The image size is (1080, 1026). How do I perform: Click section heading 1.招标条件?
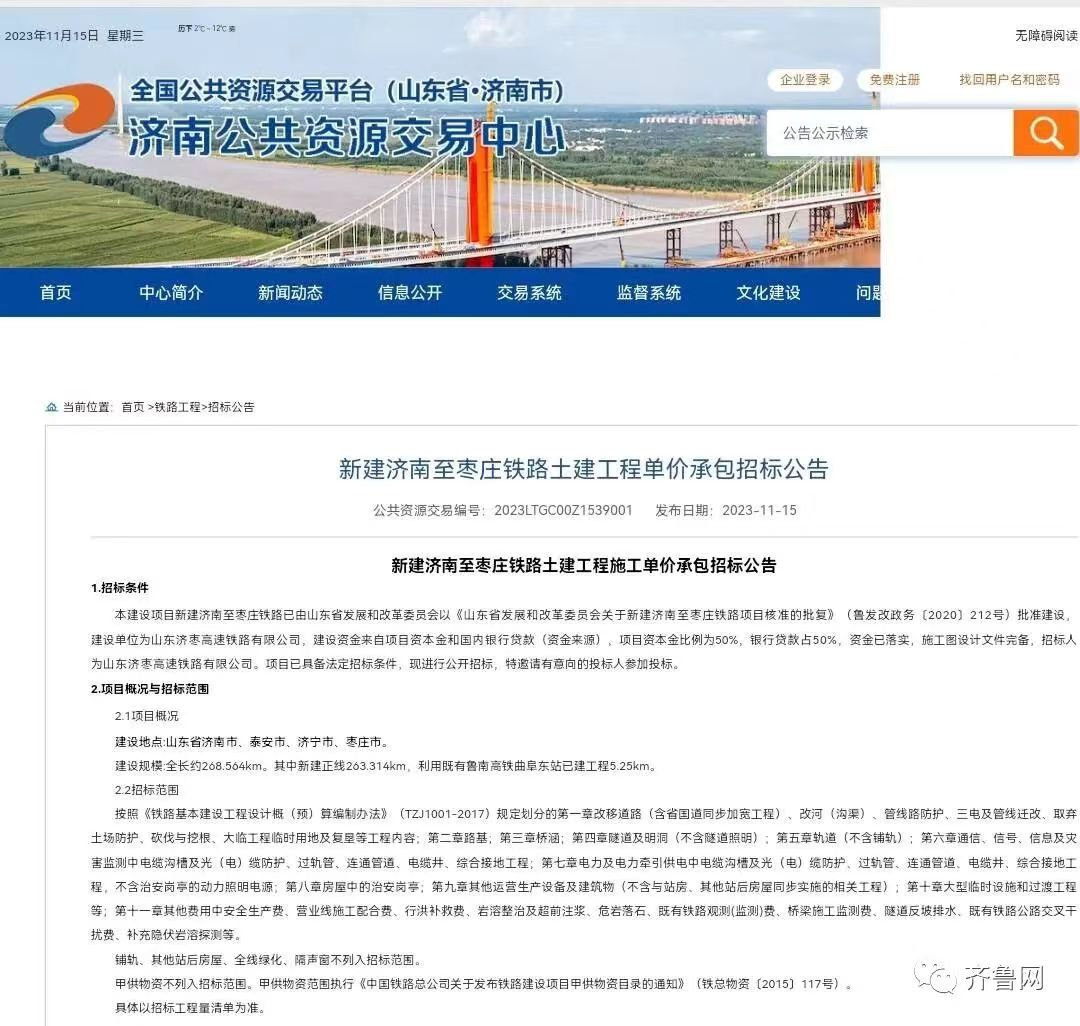pyautogui.click(x=120, y=588)
